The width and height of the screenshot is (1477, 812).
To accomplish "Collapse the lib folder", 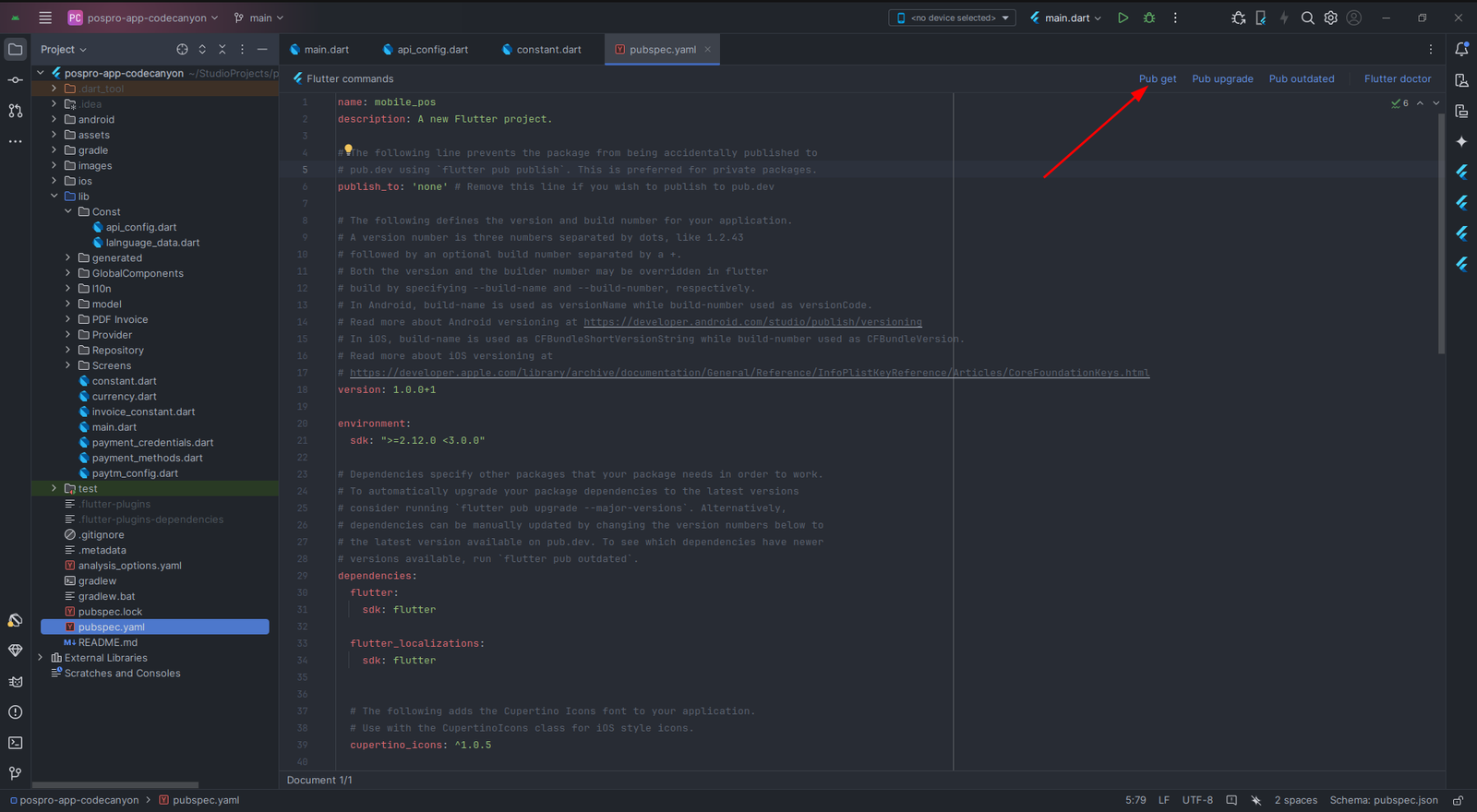I will coord(54,196).
